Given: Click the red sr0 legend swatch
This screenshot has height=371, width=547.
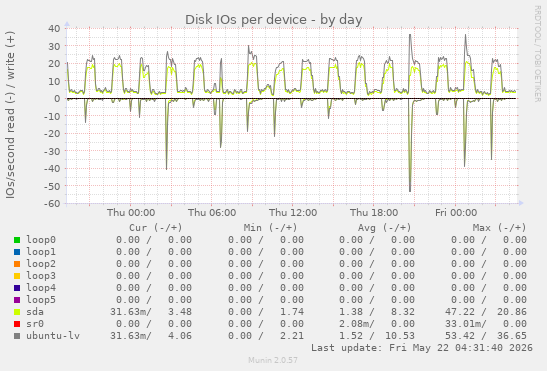Looking at the screenshot, I should pos(17,324).
